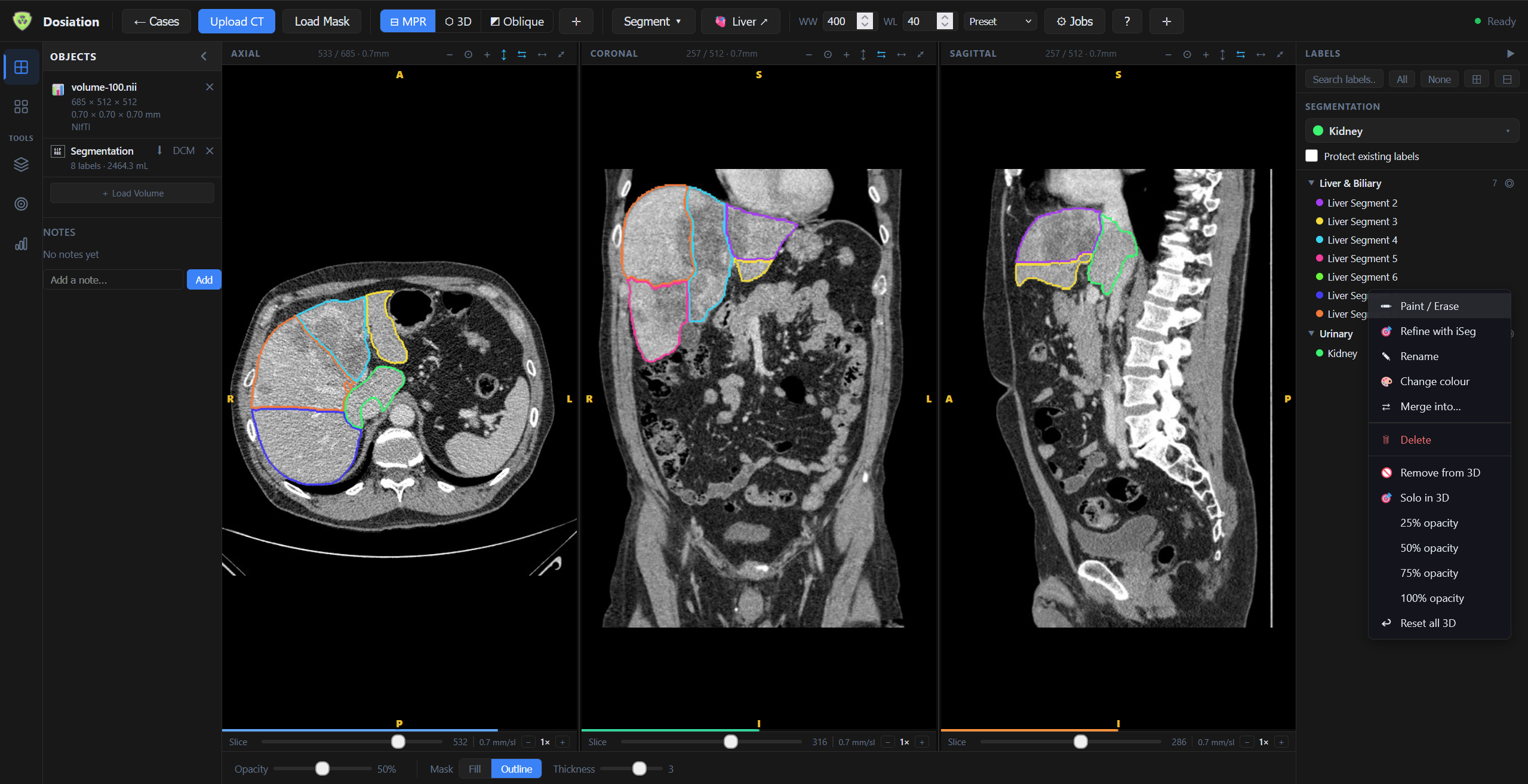Image resolution: width=1528 pixels, height=784 pixels.
Task: Go back to Cases
Action: point(156,21)
